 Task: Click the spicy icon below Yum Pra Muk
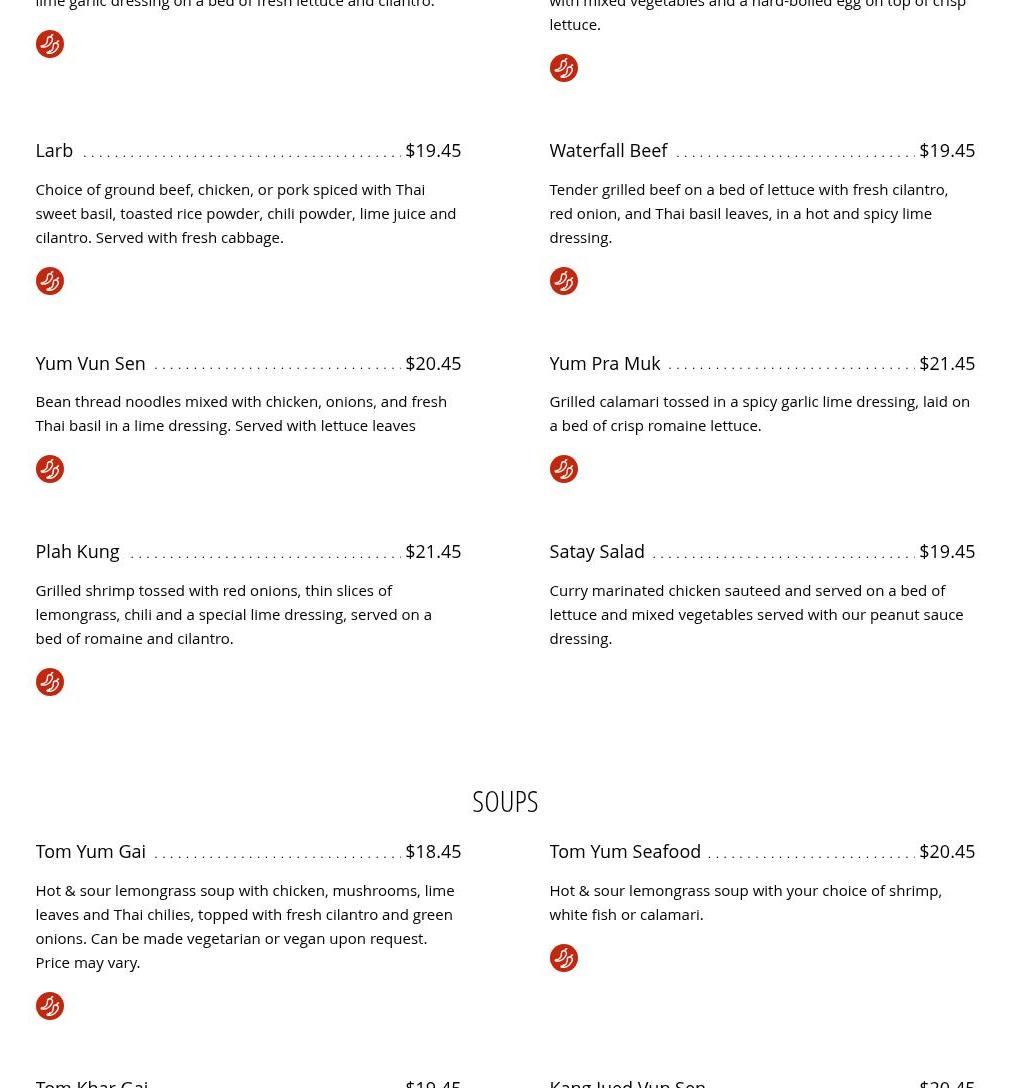tap(564, 469)
